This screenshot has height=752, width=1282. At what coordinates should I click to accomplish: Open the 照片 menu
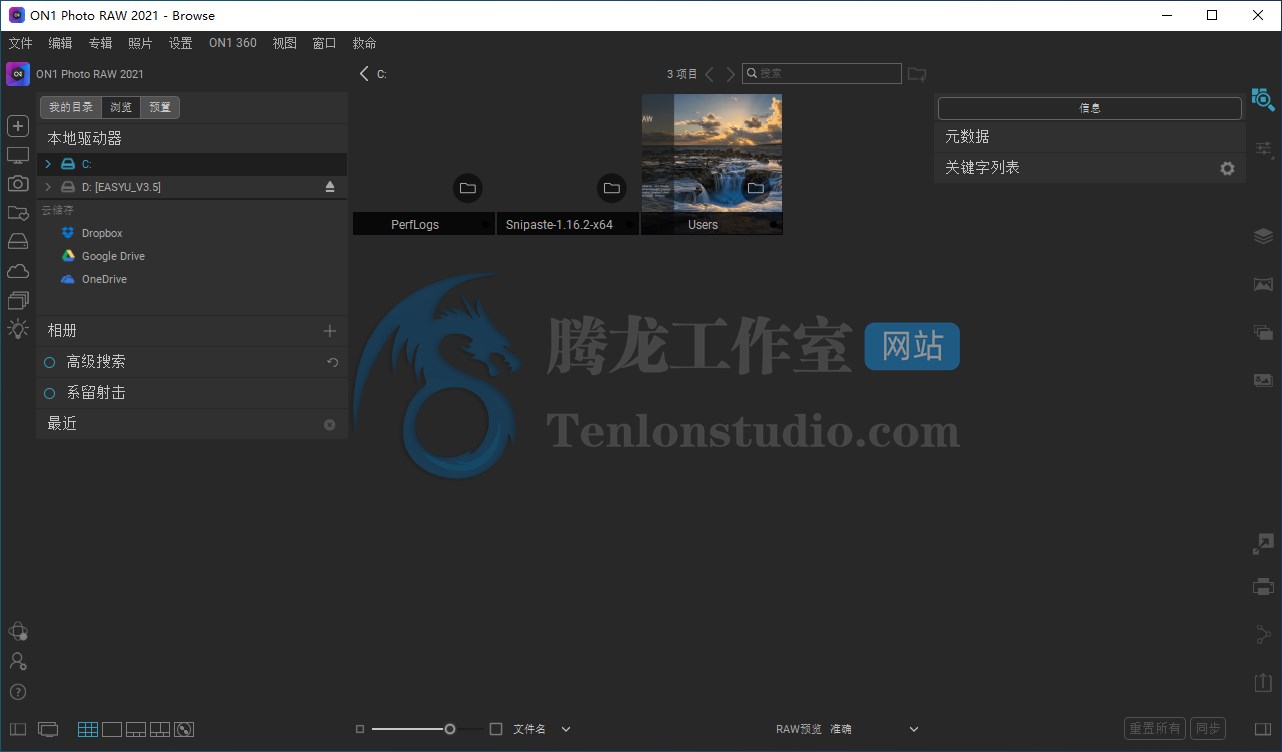click(x=140, y=43)
